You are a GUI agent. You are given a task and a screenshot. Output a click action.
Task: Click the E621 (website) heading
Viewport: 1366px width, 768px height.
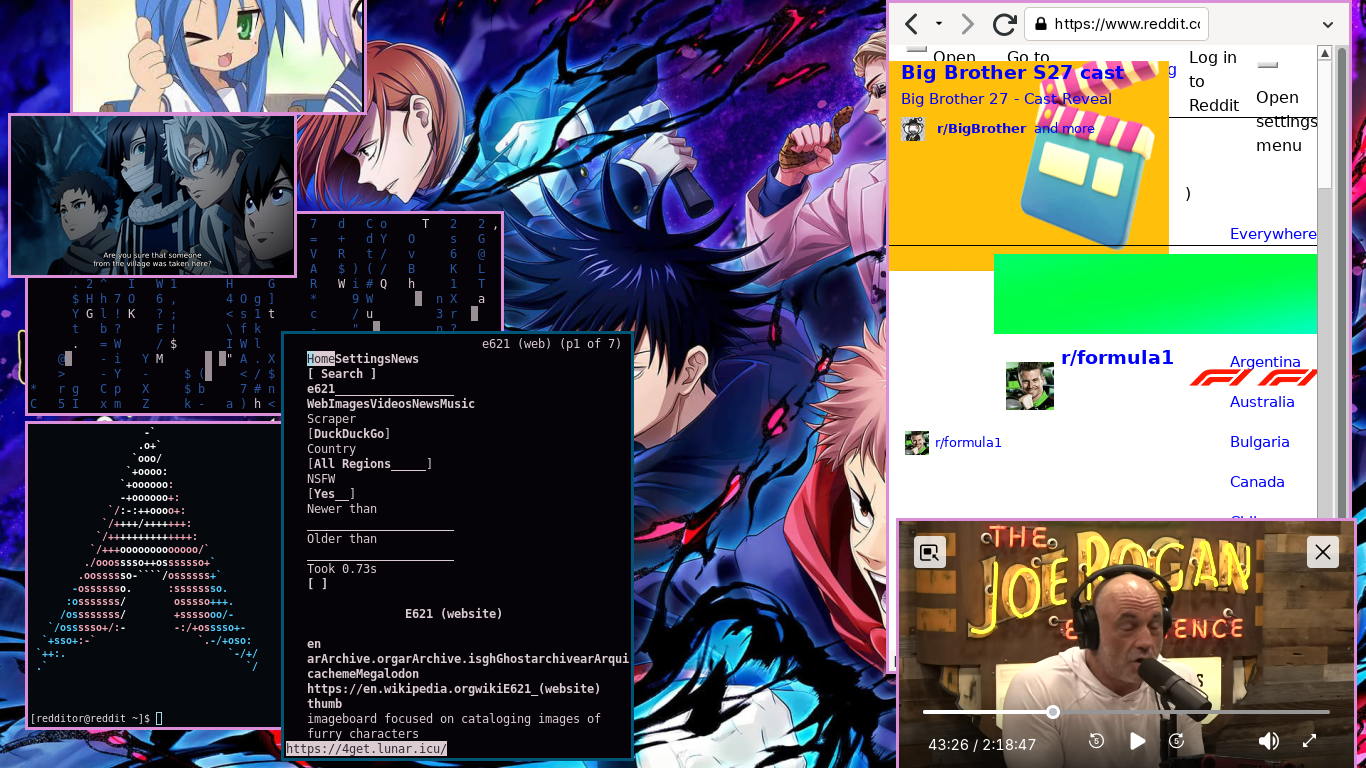click(x=454, y=614)
